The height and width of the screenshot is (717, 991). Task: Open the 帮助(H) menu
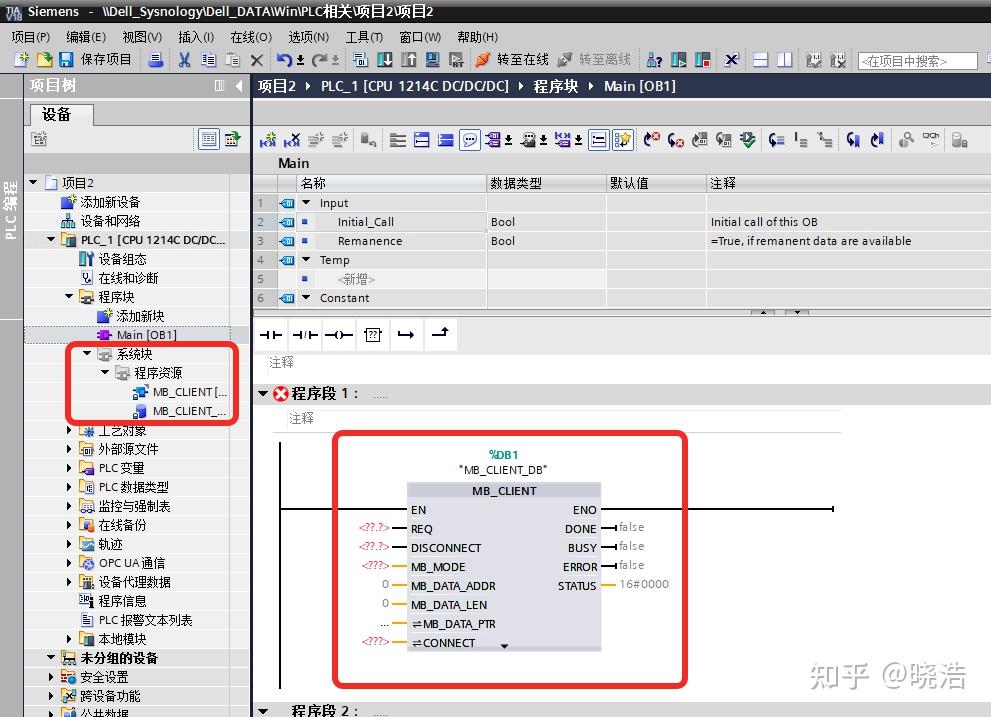pyautogui.click(x=478, y=37)
